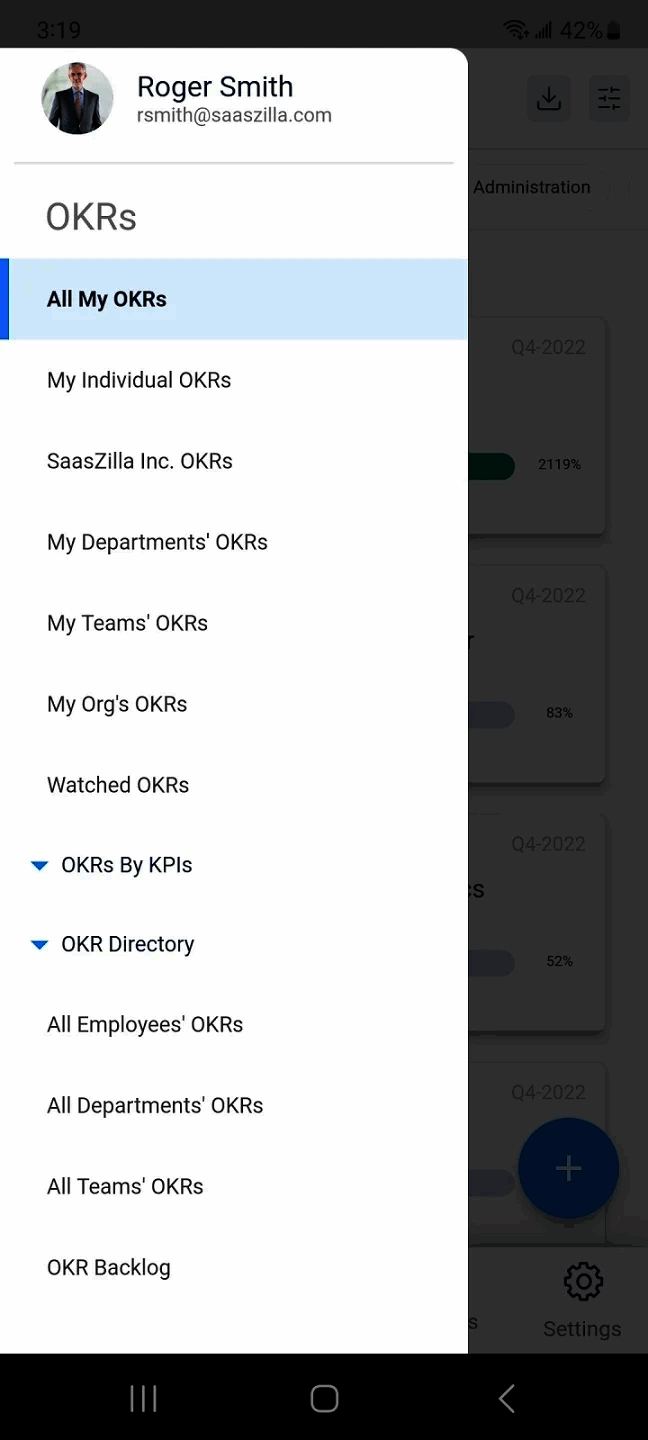Viewport: 648px width, 1440px height.
Task: Tap the download icon in the header
Action: (x=548, y=99)
